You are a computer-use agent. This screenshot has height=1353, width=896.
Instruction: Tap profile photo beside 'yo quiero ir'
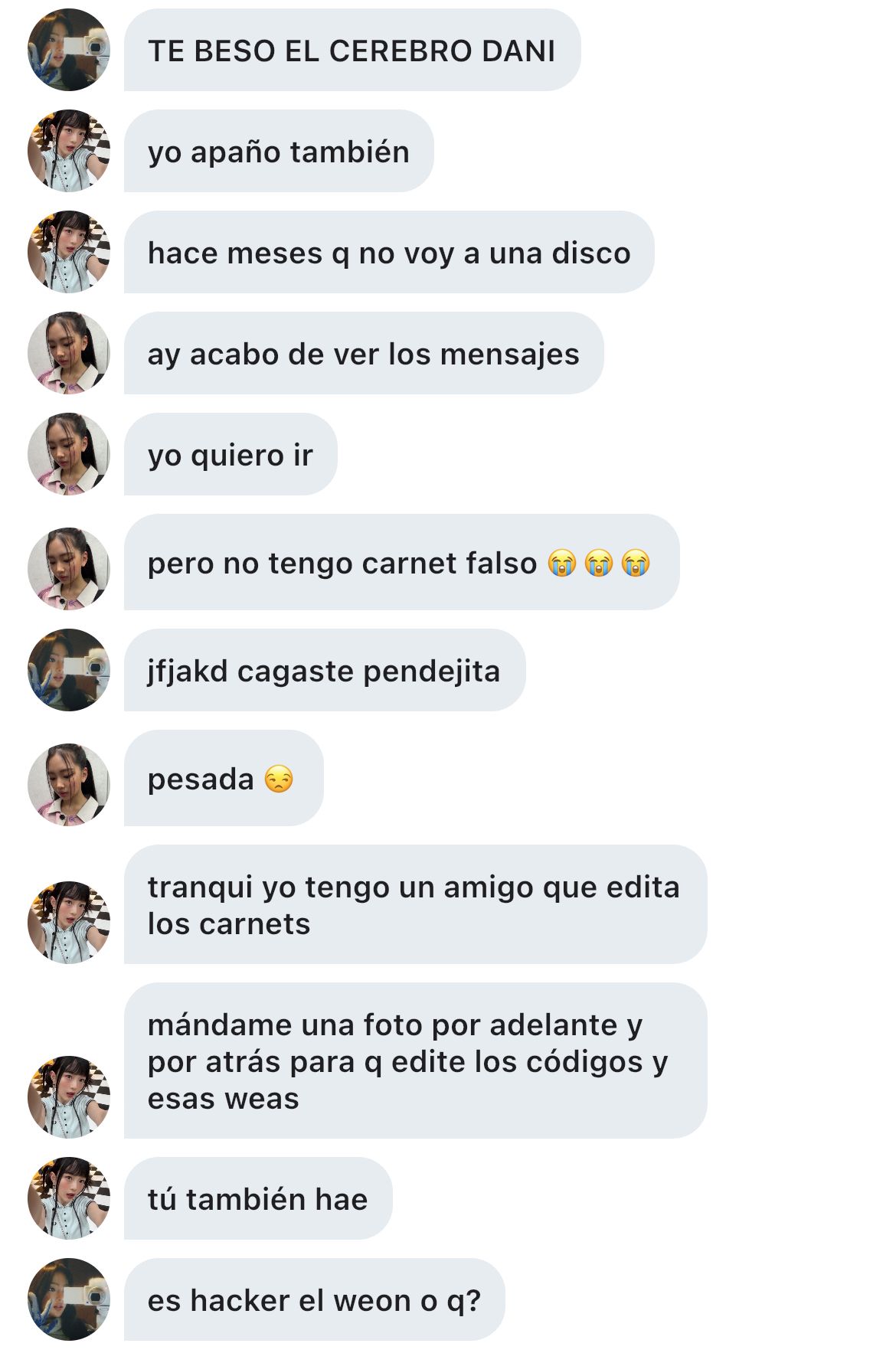[x=69, y=454]
